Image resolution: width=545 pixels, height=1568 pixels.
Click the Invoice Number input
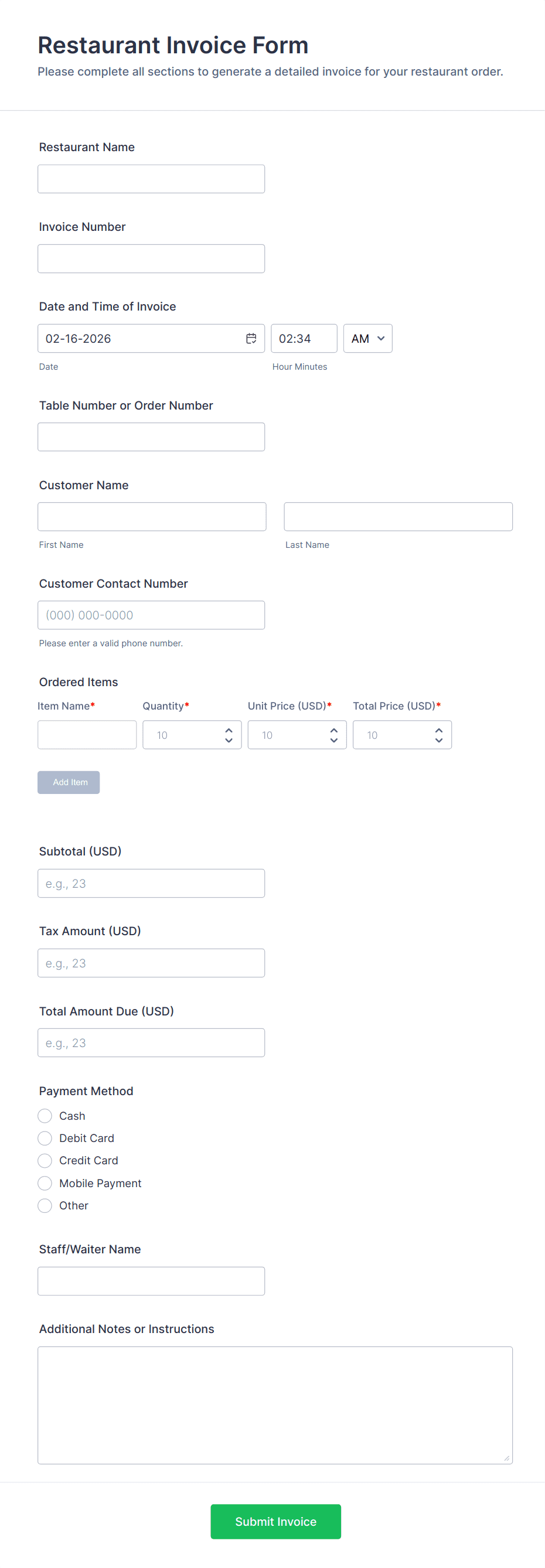(151, 258)
